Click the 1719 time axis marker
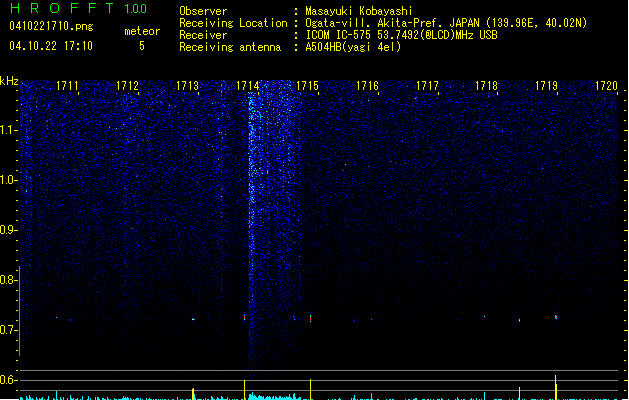Image resolution: width=629 pixels, height=400 pixels. (x=546, y=86)
